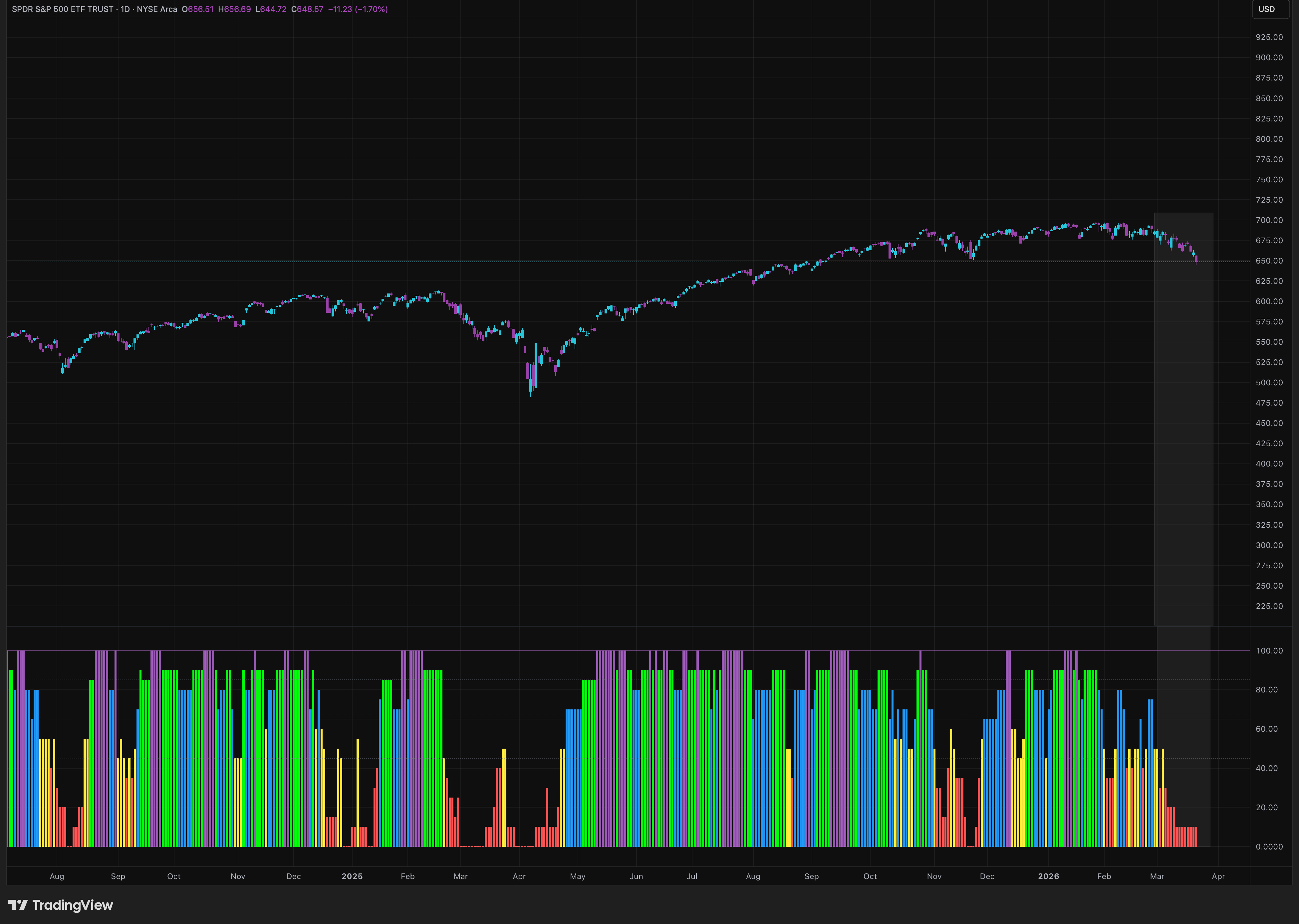Click the 2025 label on time axis
Screen dimensions: 1299x924
(x=352, y=876)
